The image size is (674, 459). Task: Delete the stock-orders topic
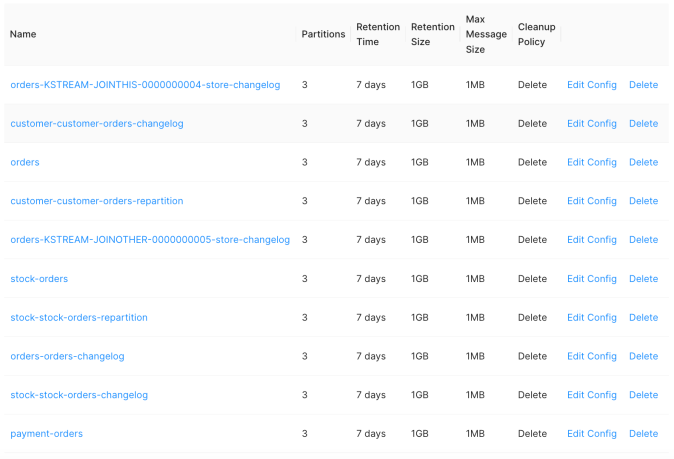(x=643, y=279)
